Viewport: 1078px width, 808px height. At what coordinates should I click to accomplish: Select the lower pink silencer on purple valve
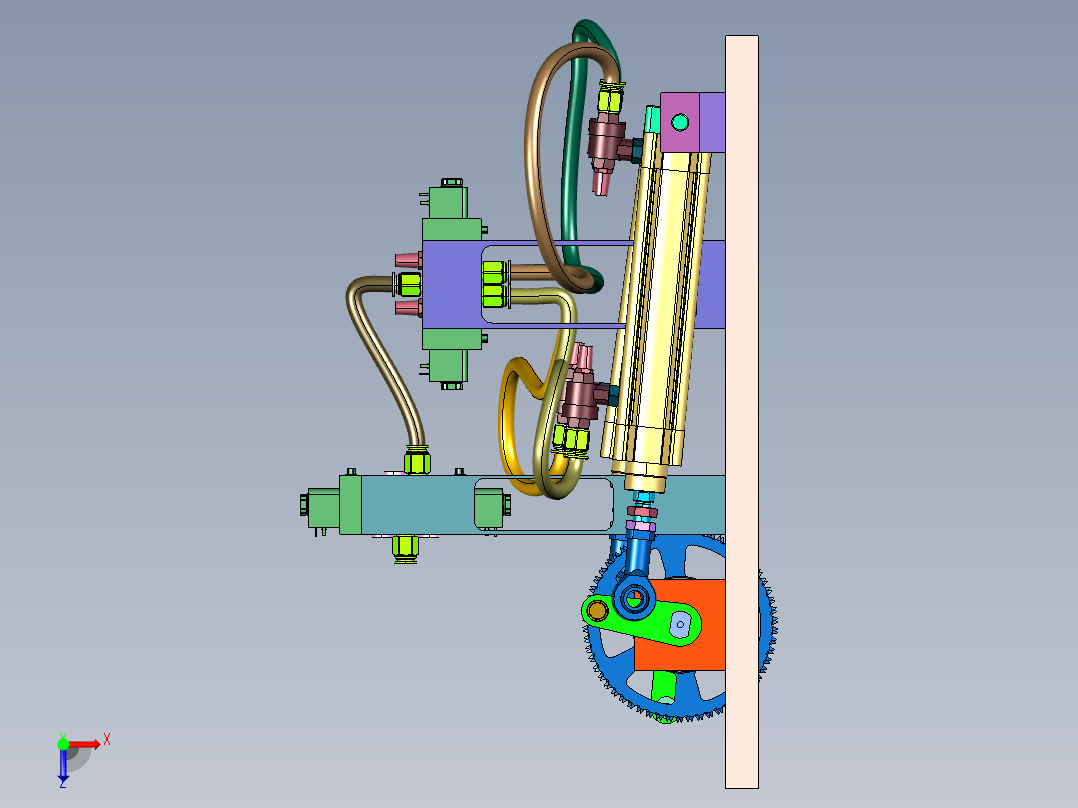pos(409,307)
